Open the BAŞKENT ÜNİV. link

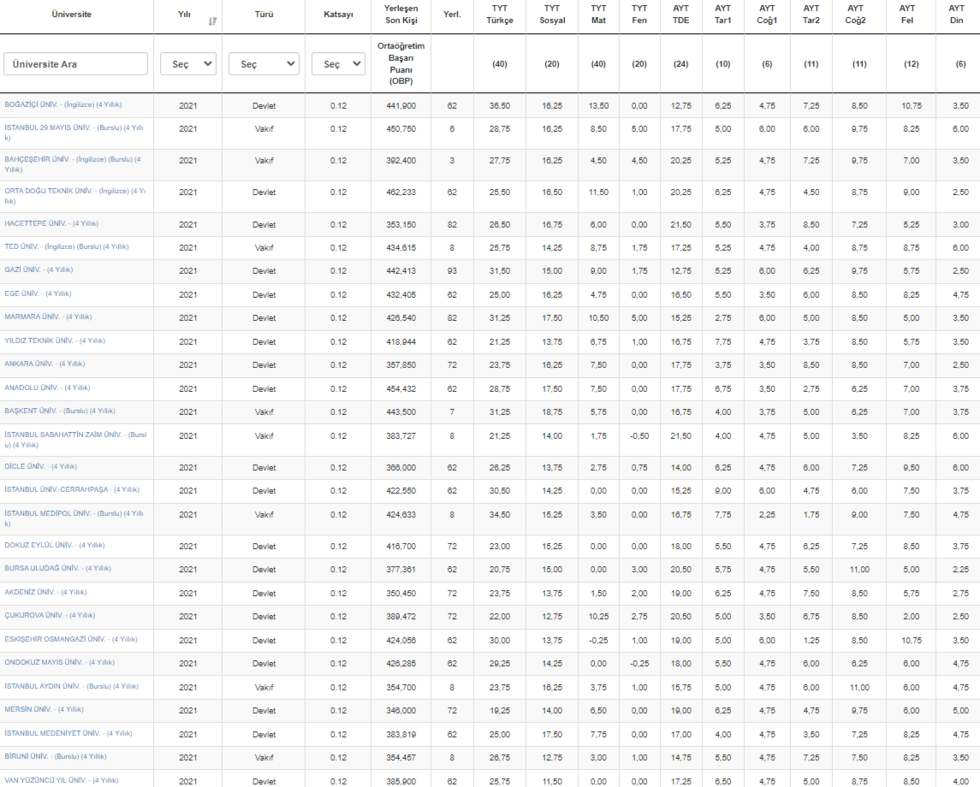click(x=60, y=411)
